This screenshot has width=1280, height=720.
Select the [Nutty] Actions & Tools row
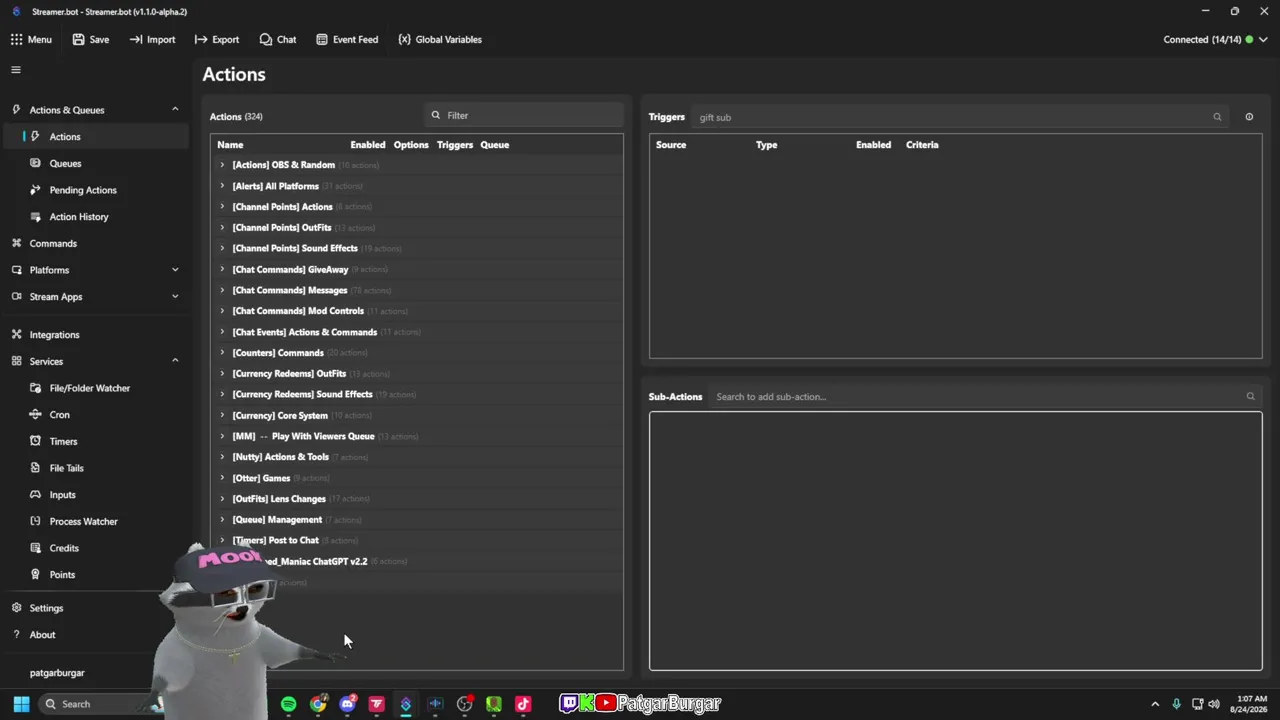point(417,457)
